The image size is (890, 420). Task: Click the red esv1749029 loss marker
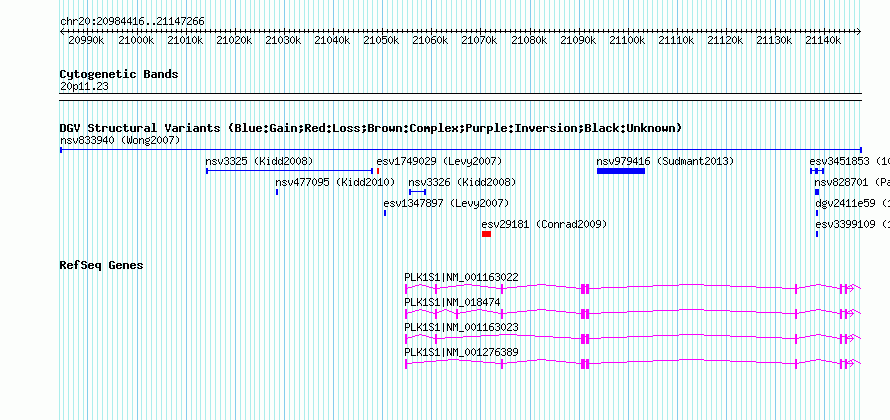(x=378, y=171)
